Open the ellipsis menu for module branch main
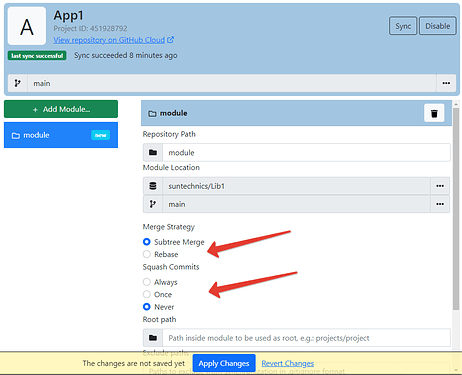The width and height of the screenshot is (462, 375). [x=440, y=204]
